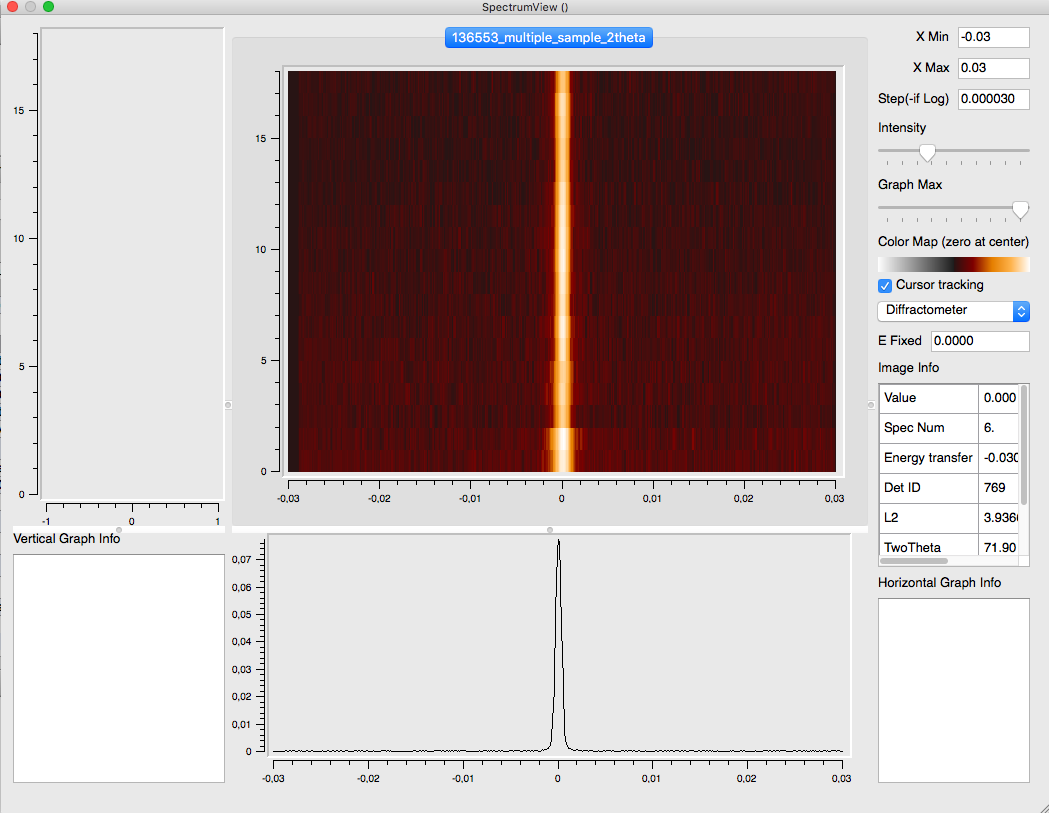
Task: Click the splitter handle left of the heatmap
Action: pos(228,405)
